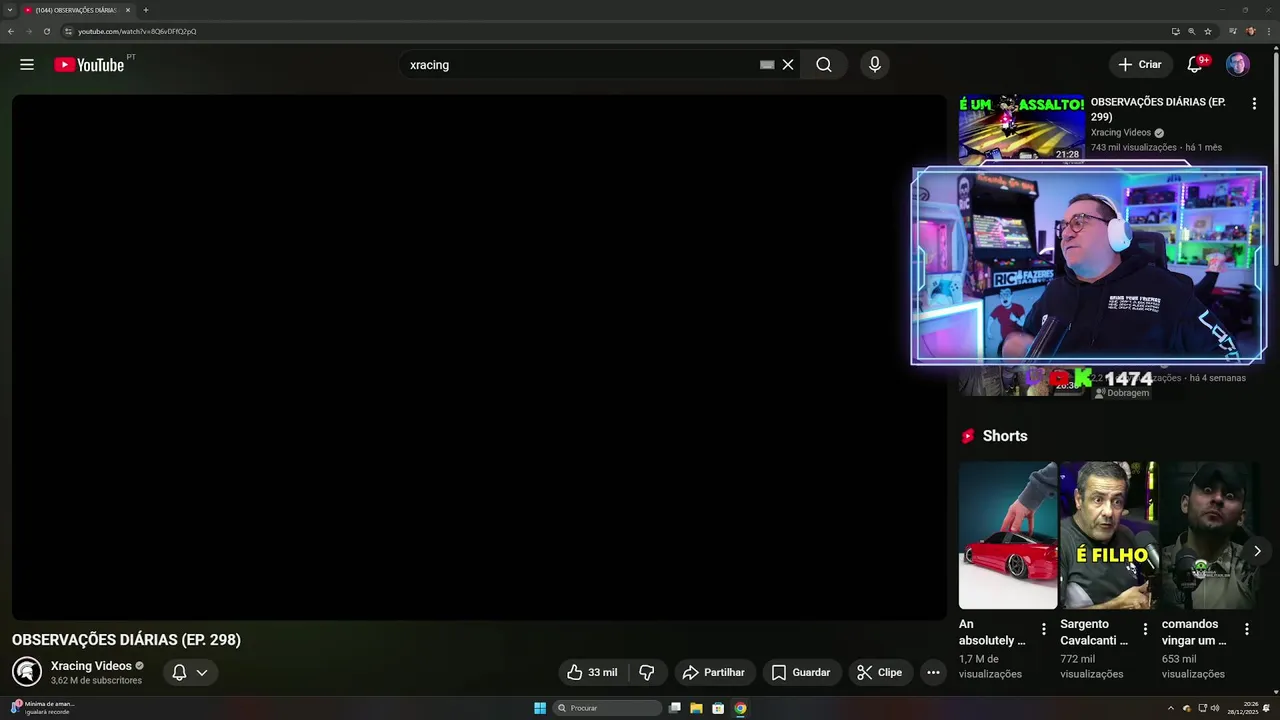1280x720 pixels.
Task: Open the YouTube hamburger guide menu
Action: click(x=27, y=65)
